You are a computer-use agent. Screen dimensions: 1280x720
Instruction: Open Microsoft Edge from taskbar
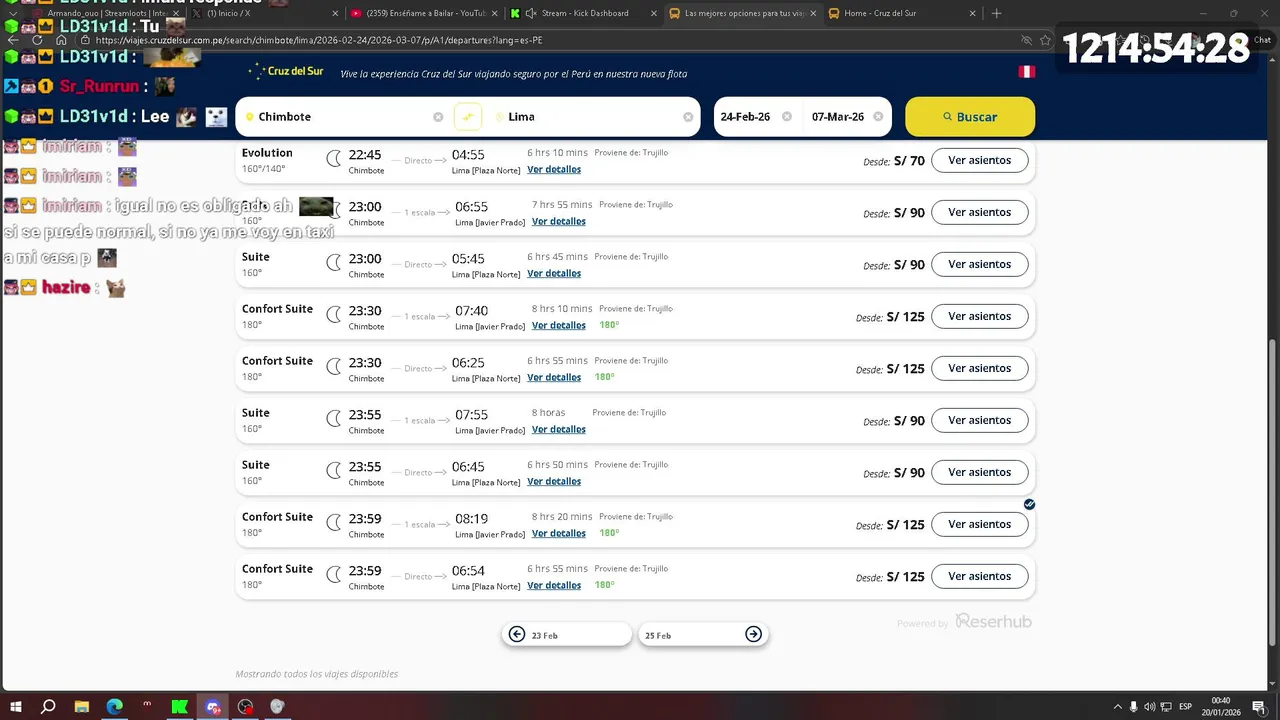[114, 706]
